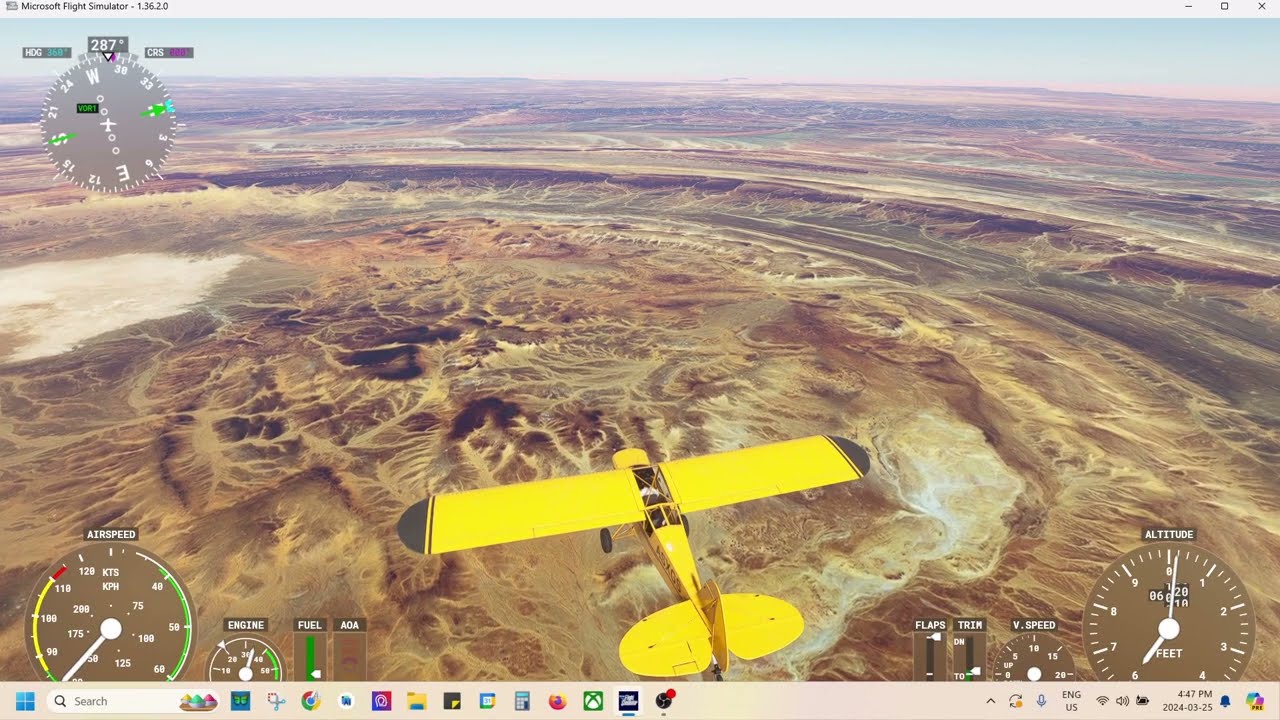
Task: Click the V.Speed vertical speed gauge
Action: click(x=1034, y=659)
